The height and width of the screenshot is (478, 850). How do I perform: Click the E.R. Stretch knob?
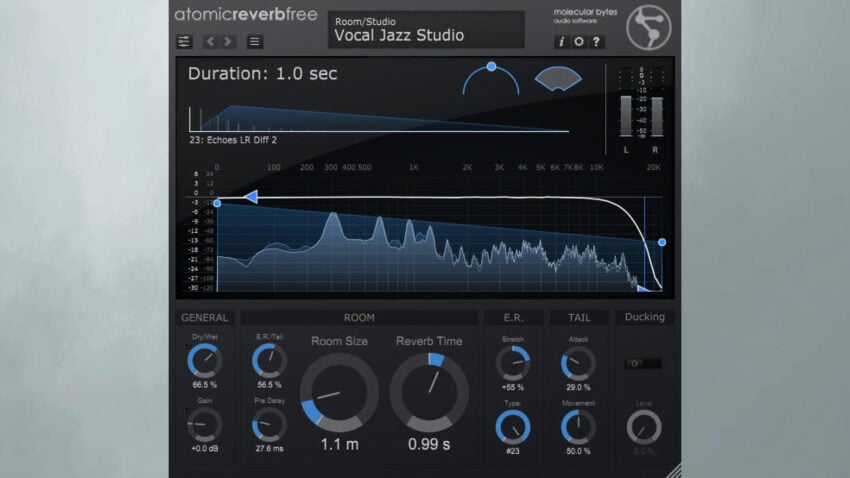(513, 363)
